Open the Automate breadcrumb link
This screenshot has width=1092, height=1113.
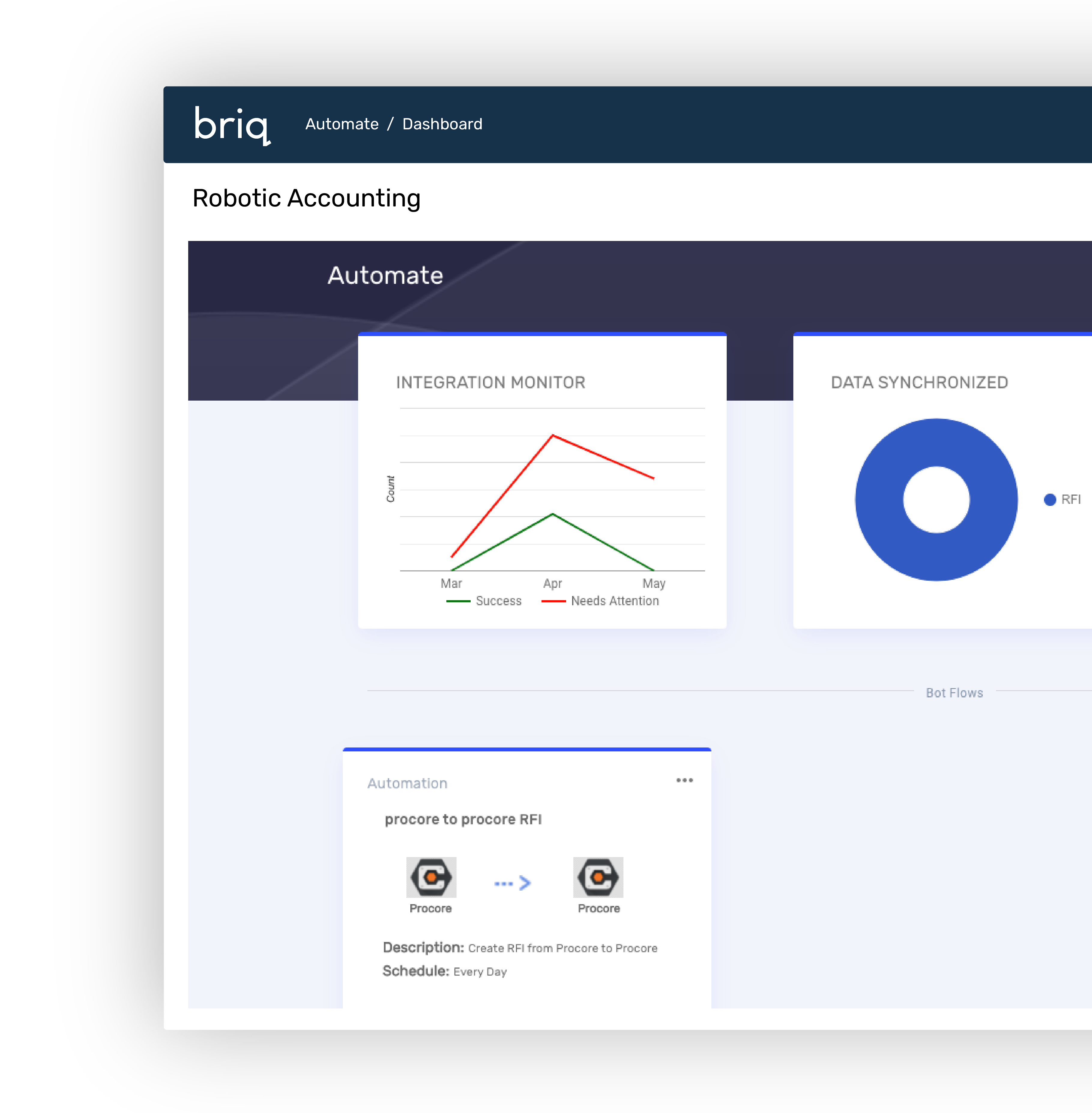click(342, 124)
